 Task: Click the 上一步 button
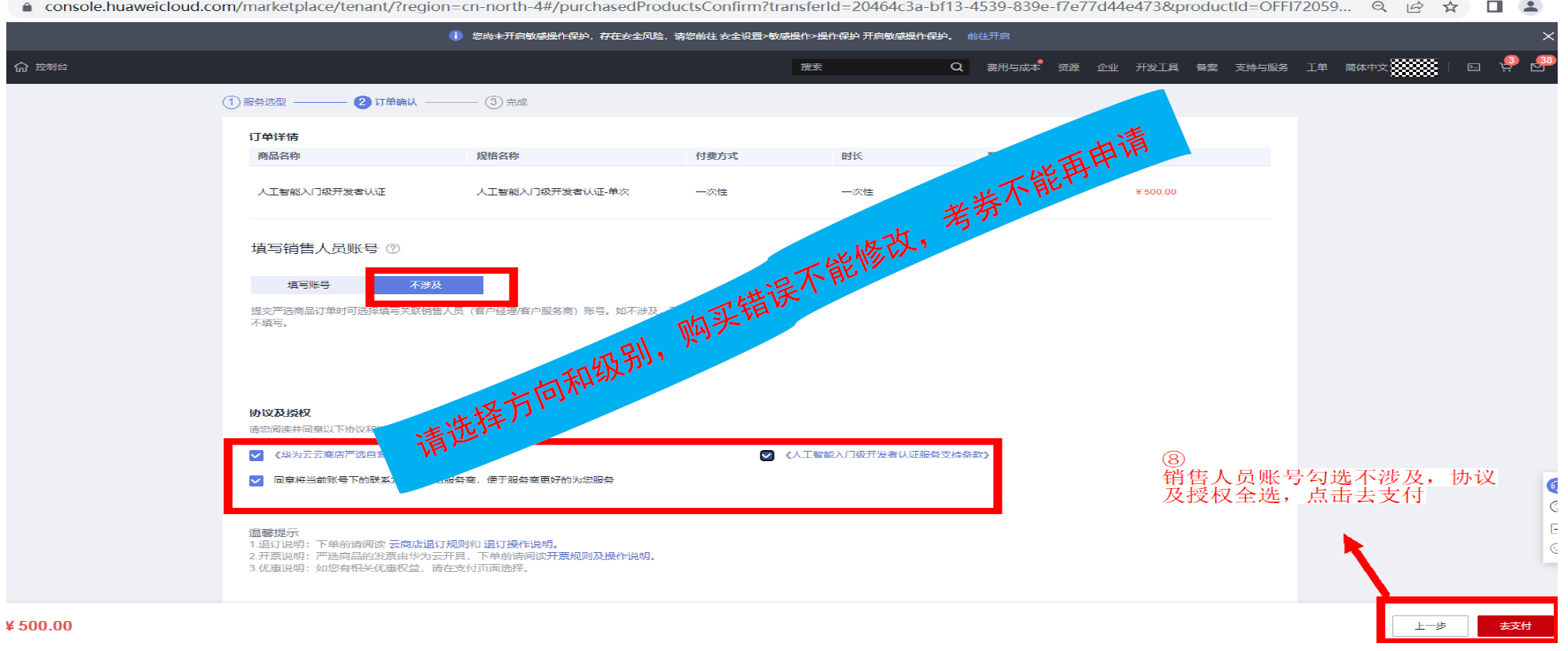click(1430, 626)
